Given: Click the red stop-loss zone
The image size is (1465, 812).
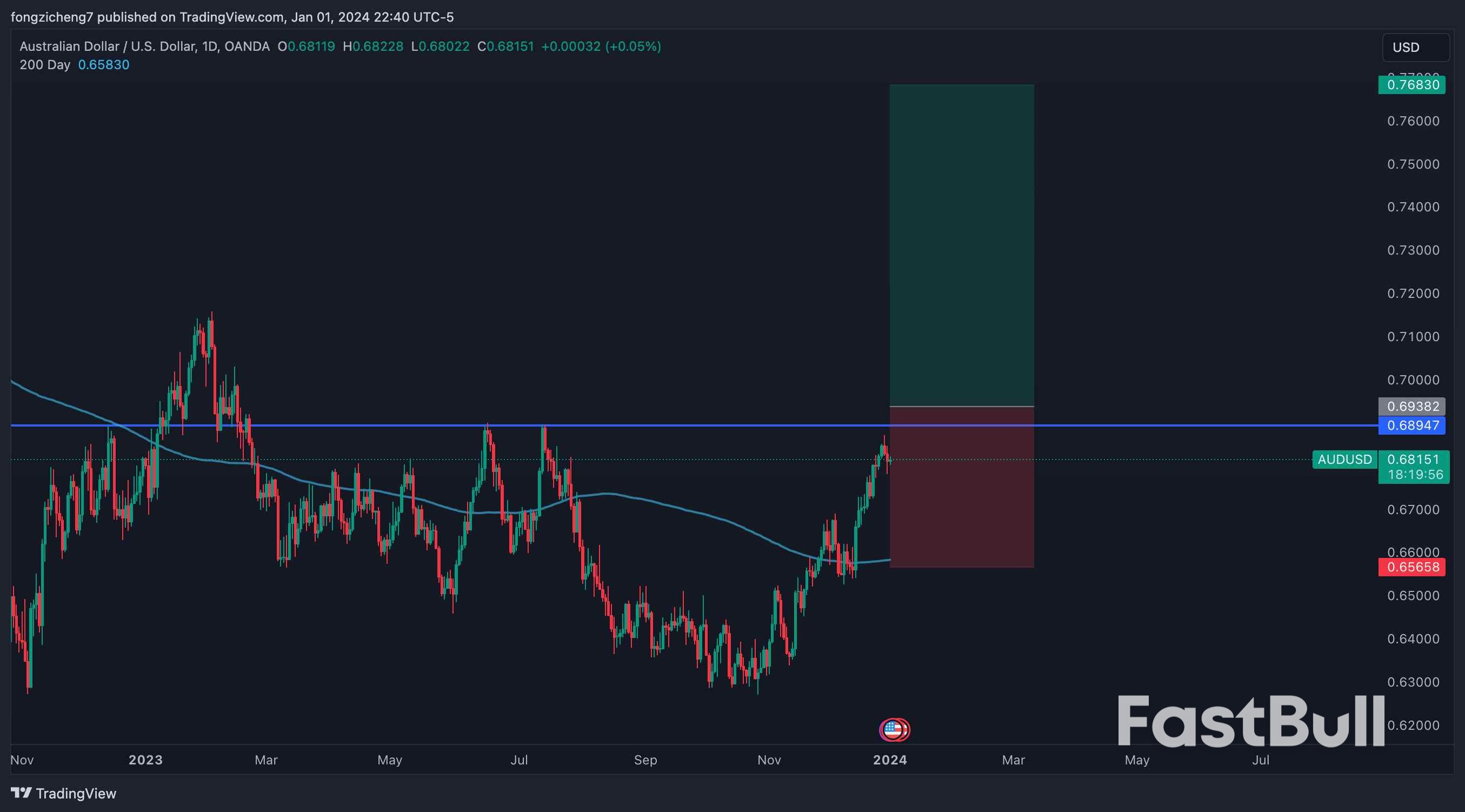Looking at the screenshot, I should pos(962,487).
